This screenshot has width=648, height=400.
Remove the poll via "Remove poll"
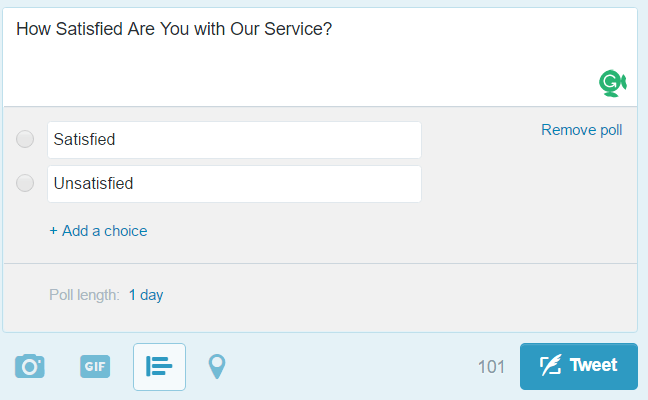point(581,130)
